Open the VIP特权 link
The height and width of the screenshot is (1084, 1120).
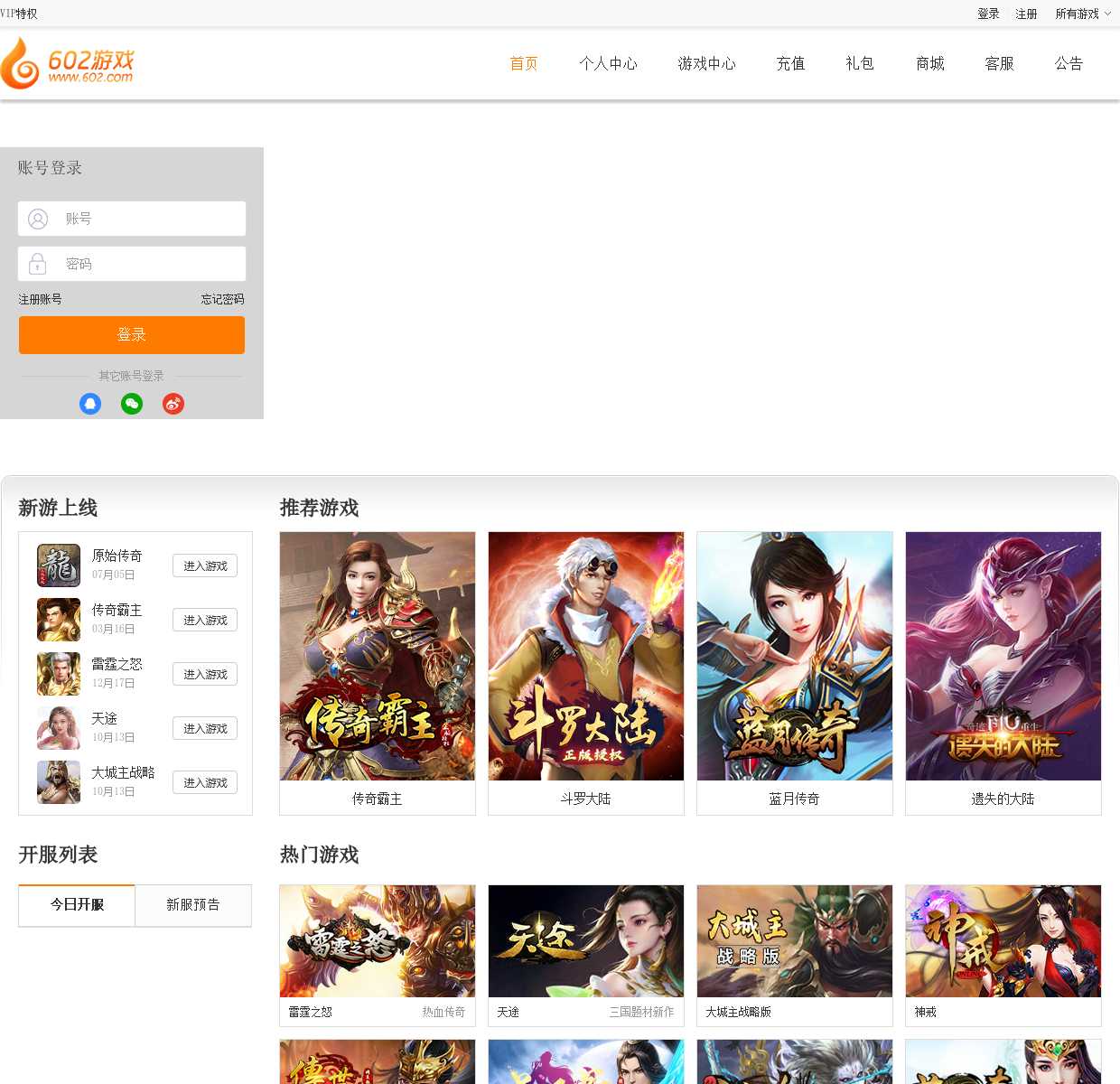point(19,14)
